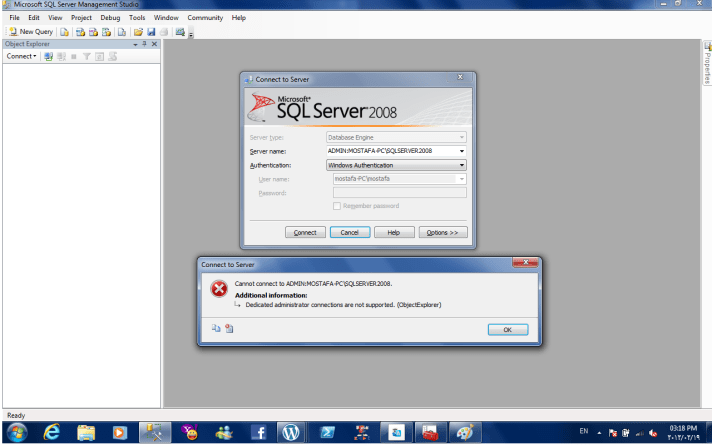
Task: Click the Windows Start orb
Action: [x=17, y=432]
